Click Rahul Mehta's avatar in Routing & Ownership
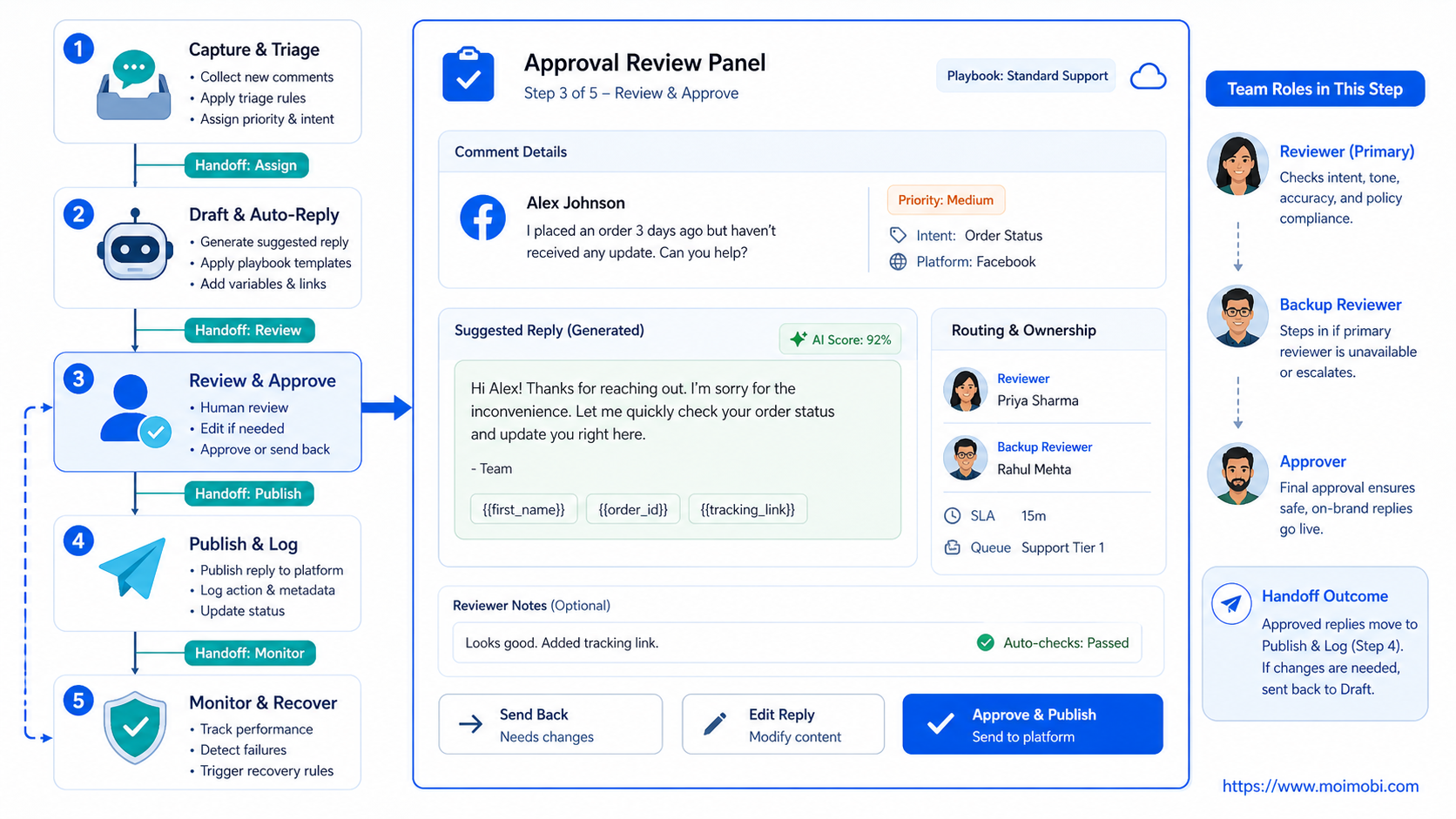1456x819 pixels. (966, 458)
